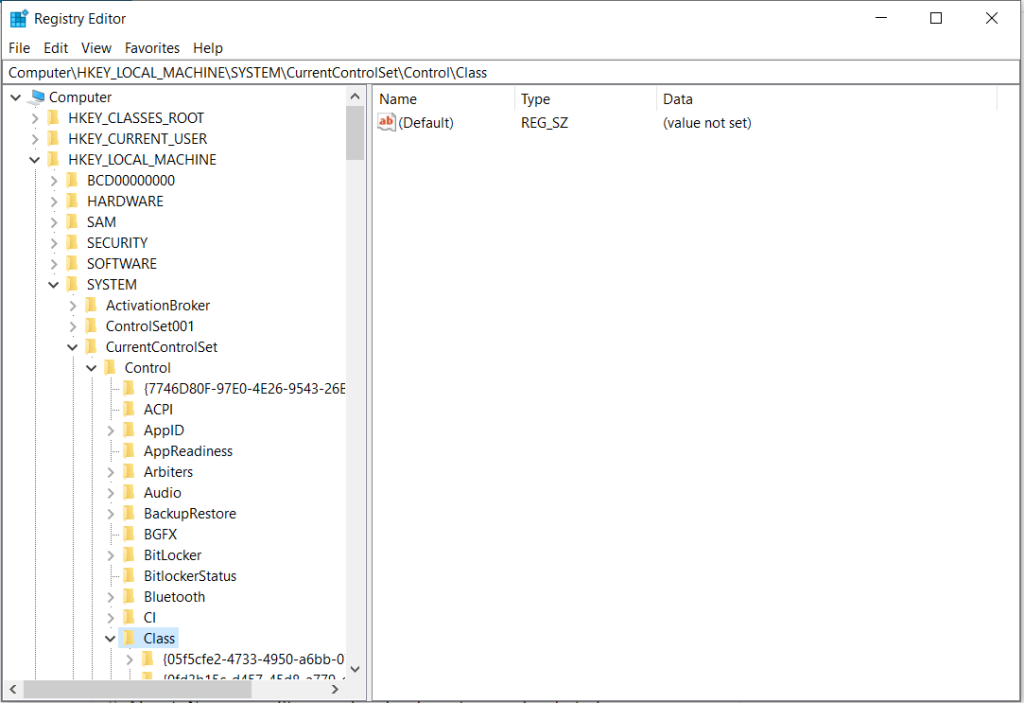Click tree scroll up arrow
Image resolution: width=1024 pixels, height=703 pixels.
tap(355, 97)
